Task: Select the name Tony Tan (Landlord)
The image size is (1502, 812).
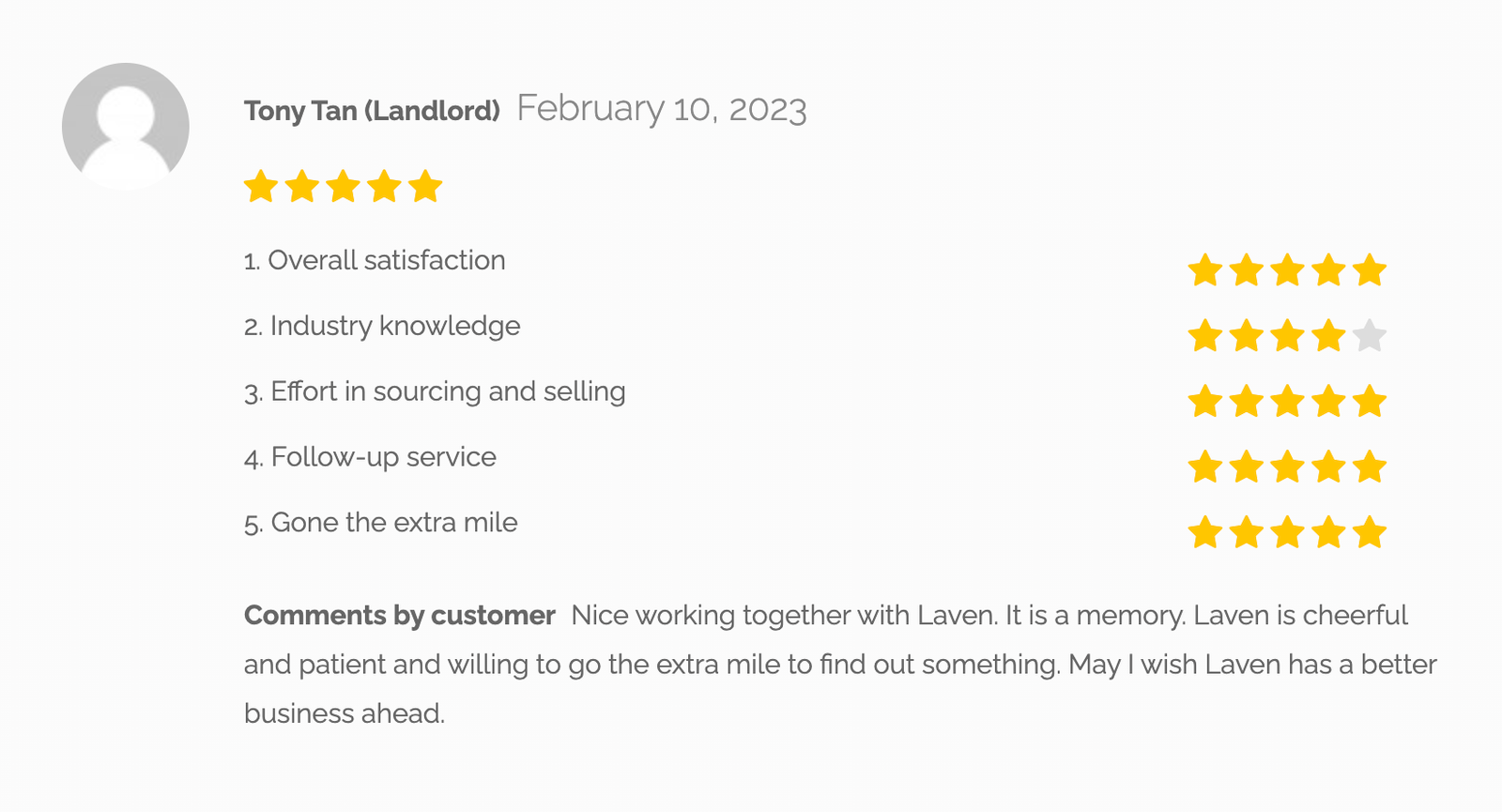Action: pyautogui.click(x=372, y=111)
